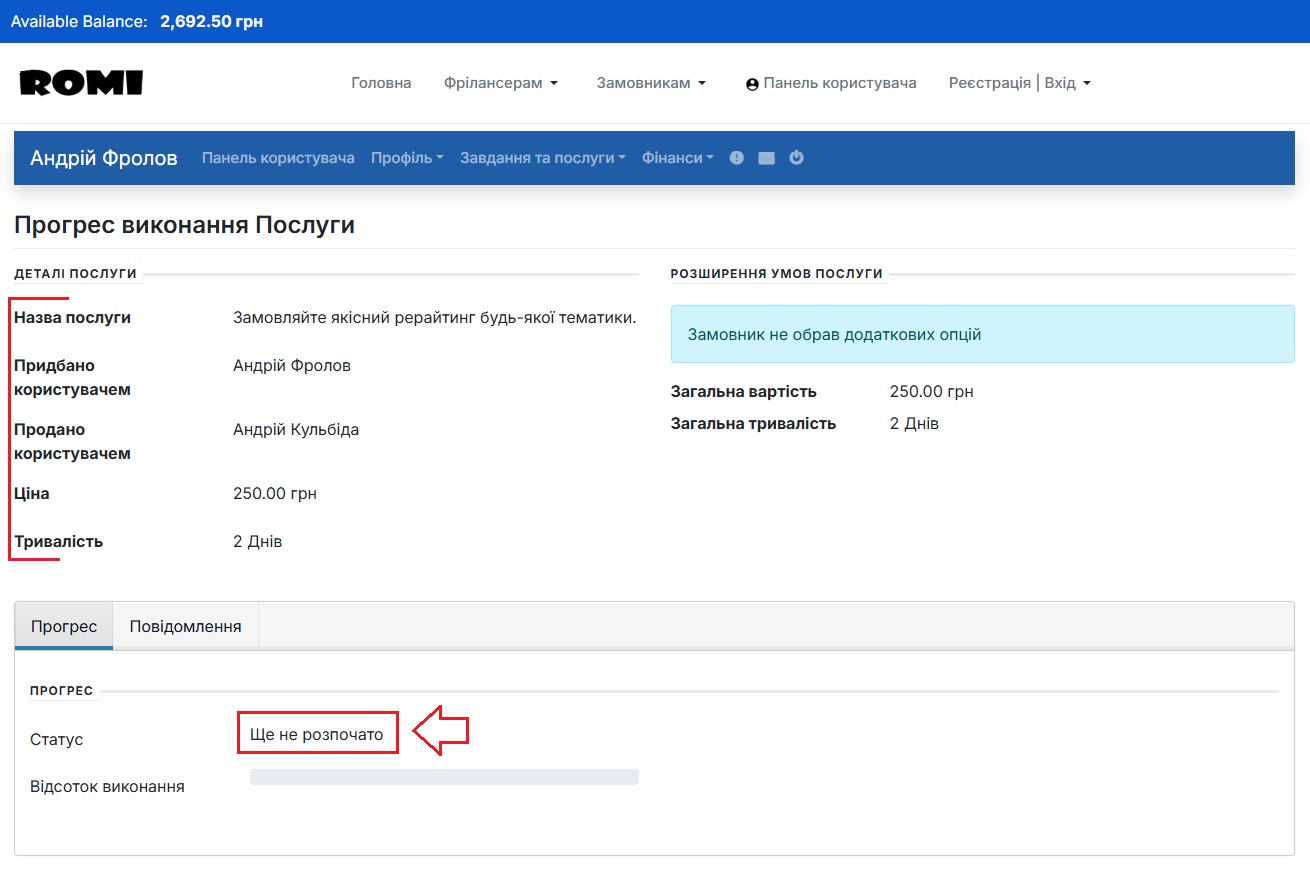Image resolution: width=1310 pixels, height=869 pixels.
Task: Open Панель користувача in the blue bar
Action: 278,158
